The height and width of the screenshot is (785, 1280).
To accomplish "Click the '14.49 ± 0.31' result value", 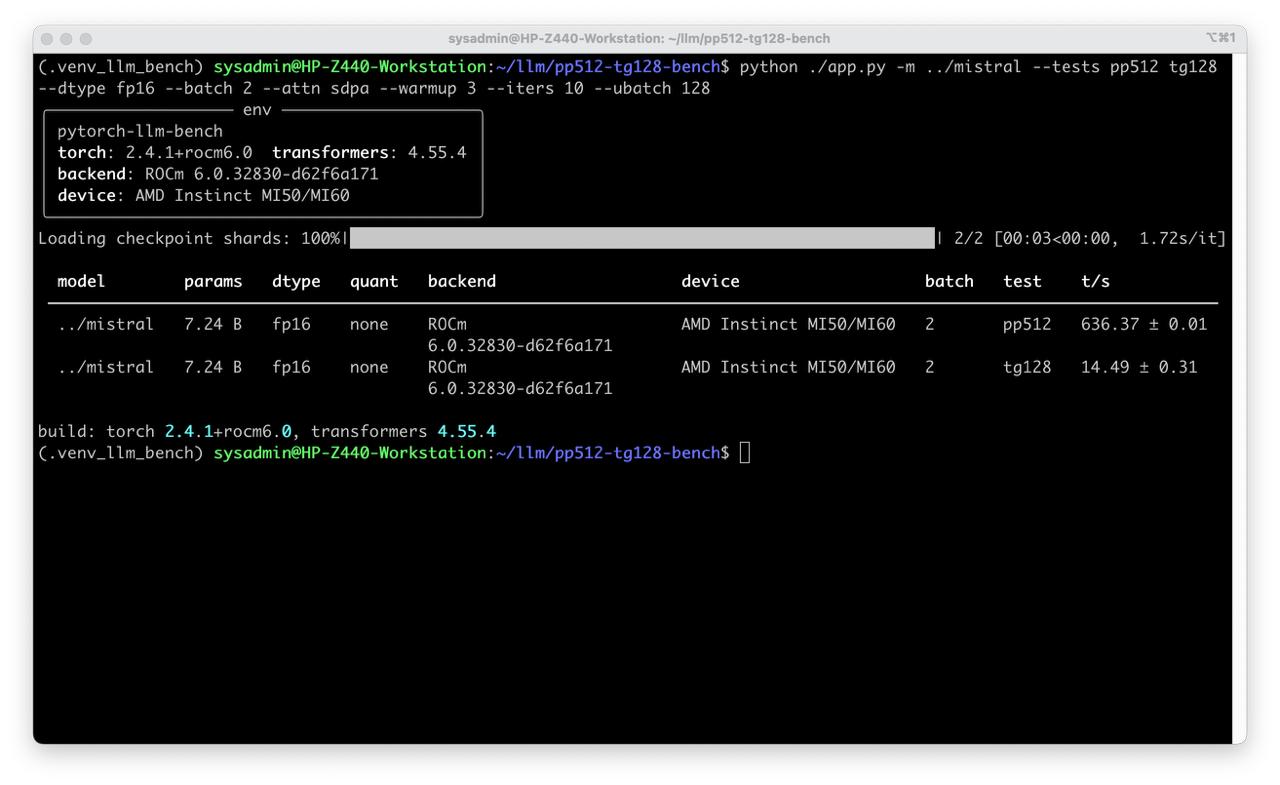I will click(1139, 367).
